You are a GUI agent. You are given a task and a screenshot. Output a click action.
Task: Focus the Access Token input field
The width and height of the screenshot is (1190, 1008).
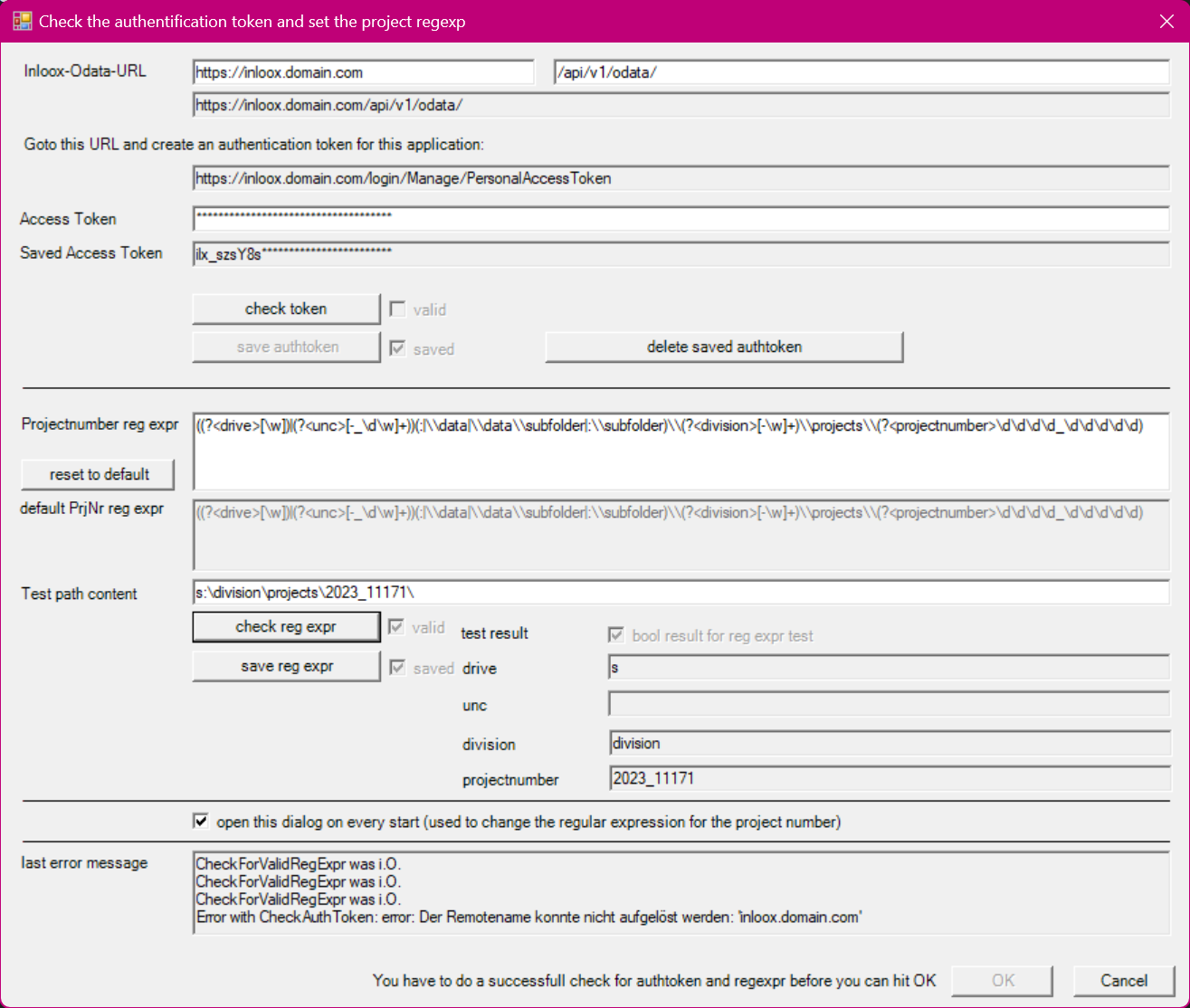tap(681, 218)
